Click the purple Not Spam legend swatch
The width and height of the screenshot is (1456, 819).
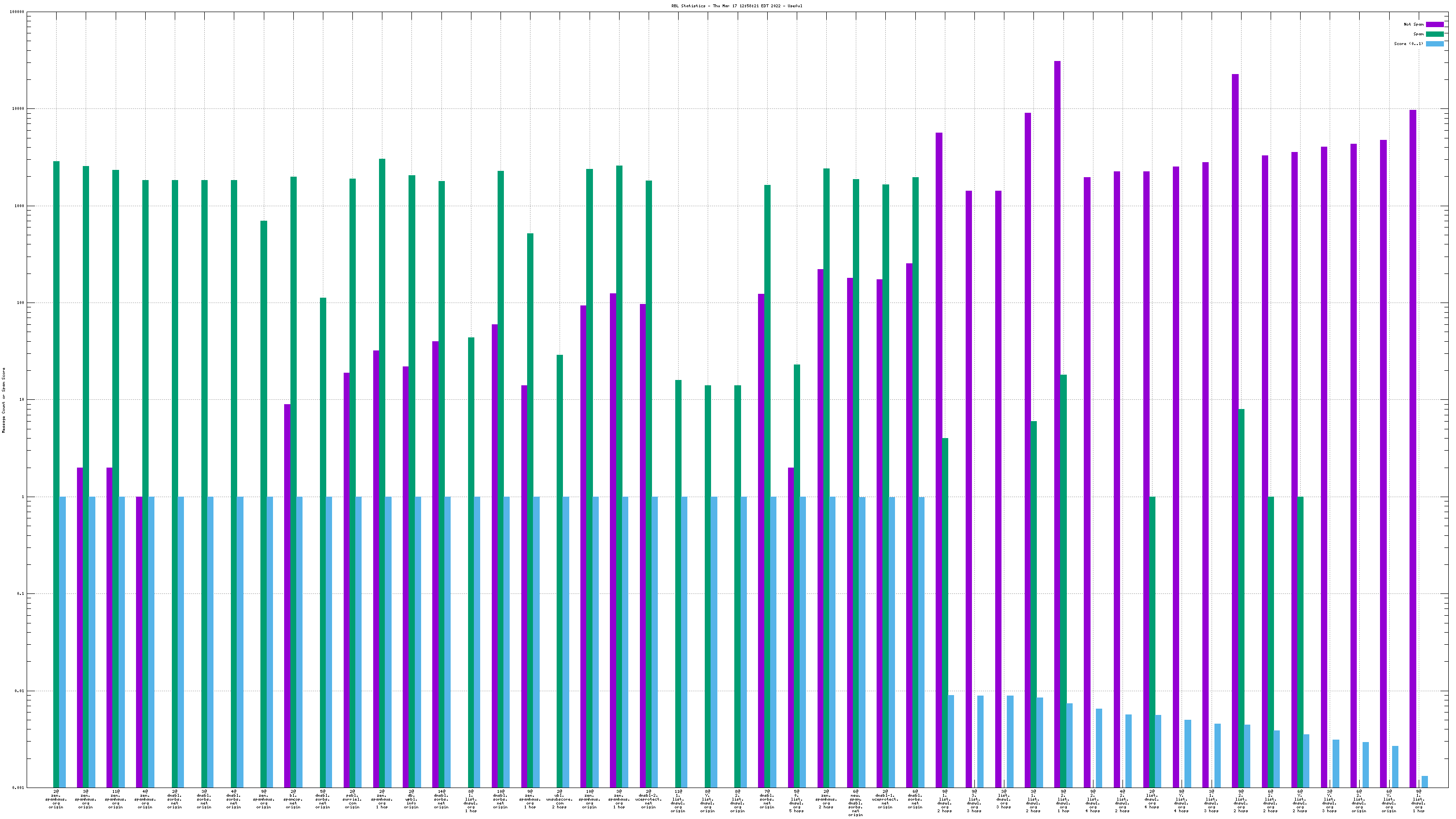[x=1435, y=24]
